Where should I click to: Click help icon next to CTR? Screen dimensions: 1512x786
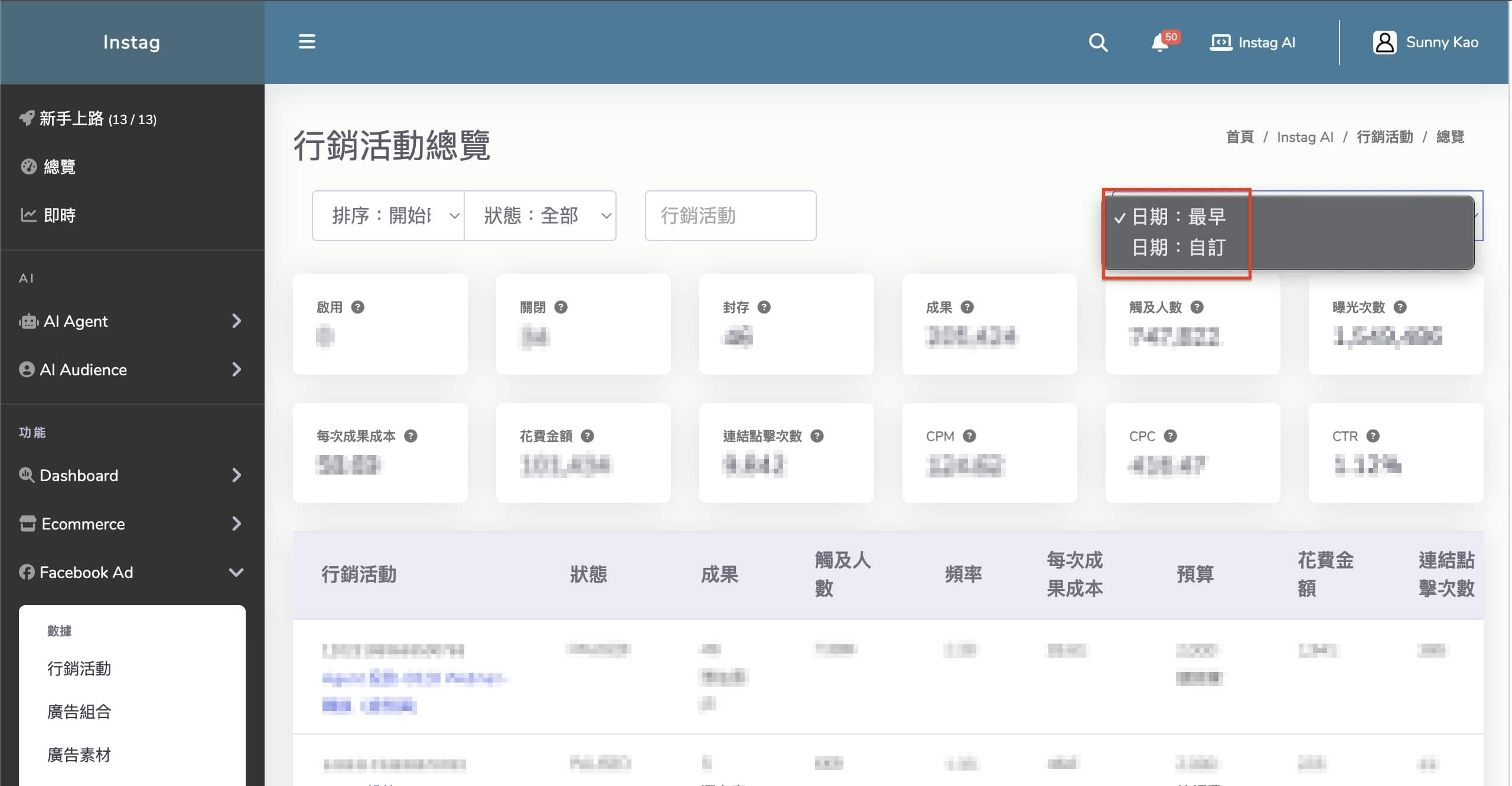[x=1373, y=436]
